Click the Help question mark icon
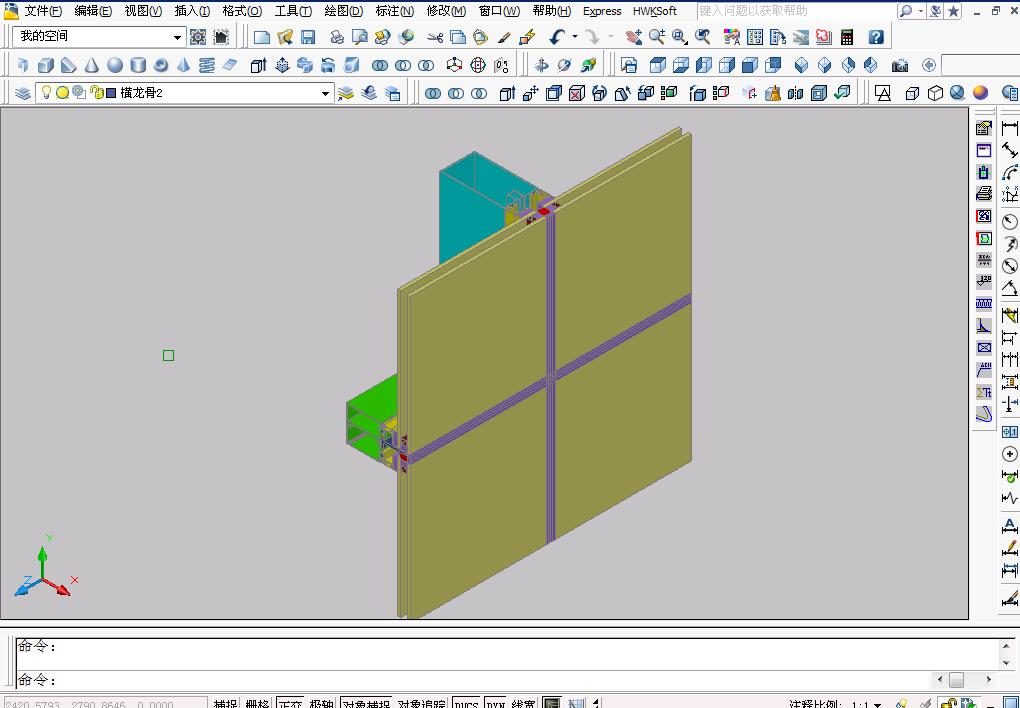Screen dimensions: 1020x708 (876, 37)
